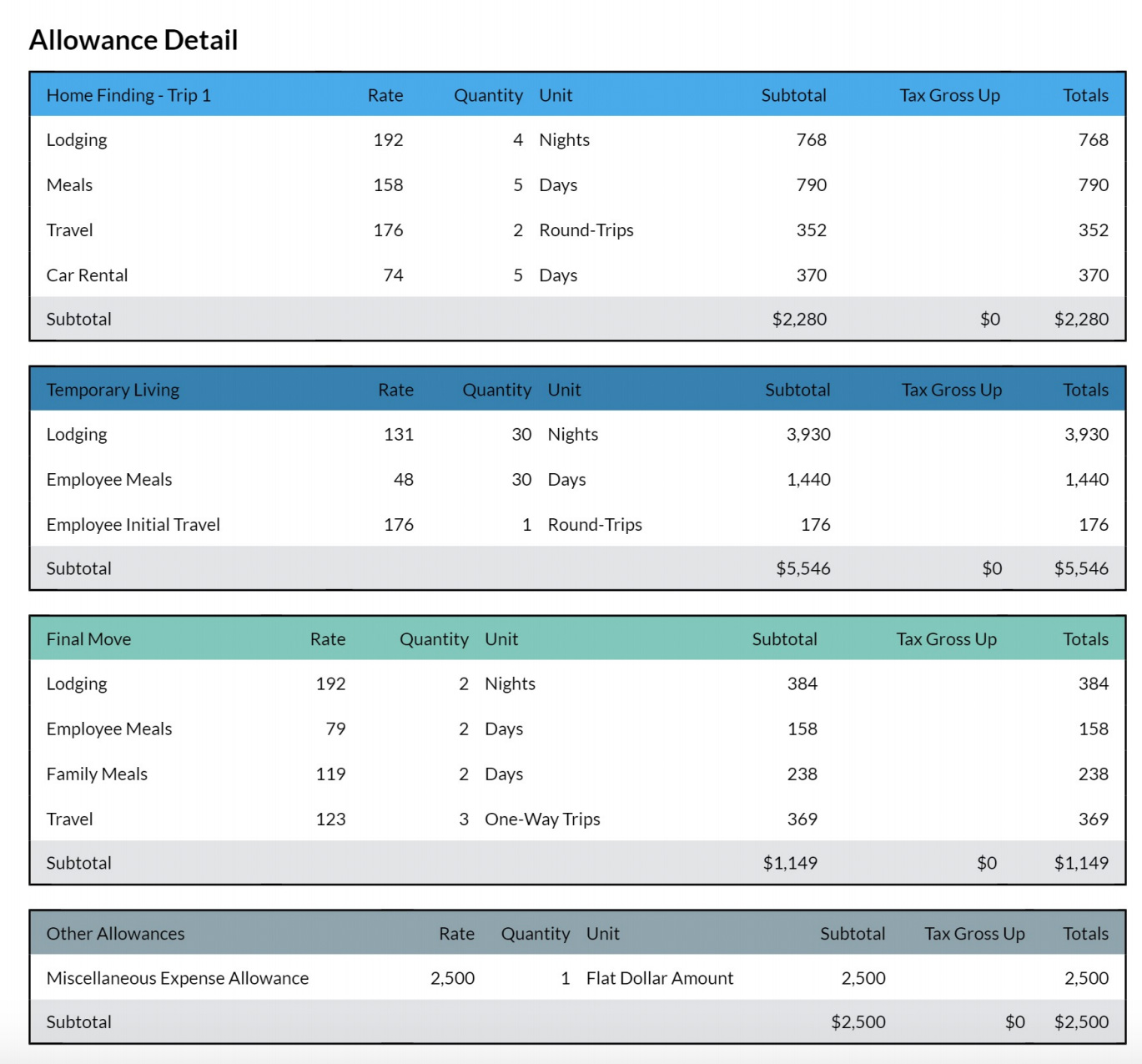Select the $2,280 value under Totals
The width and height of the screenshot is (1142, 1064).
click(1081, 319)
